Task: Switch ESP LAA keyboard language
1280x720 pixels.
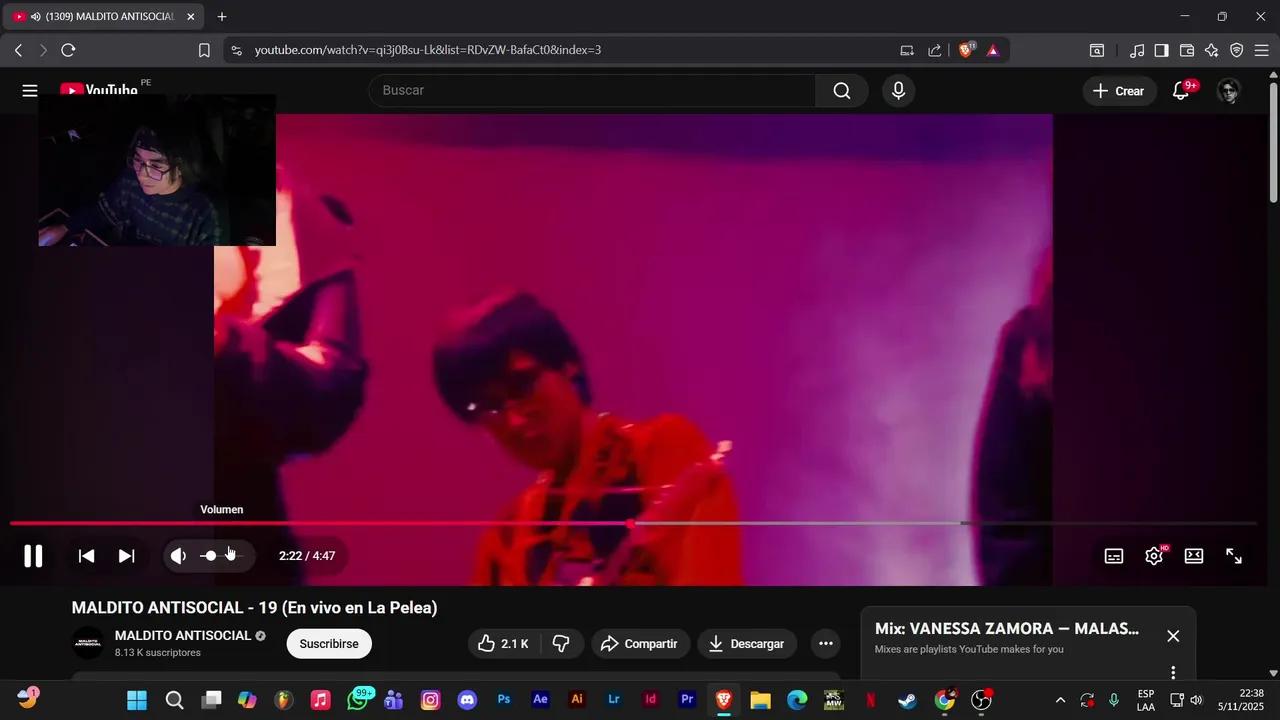Action: point(1146,700)
